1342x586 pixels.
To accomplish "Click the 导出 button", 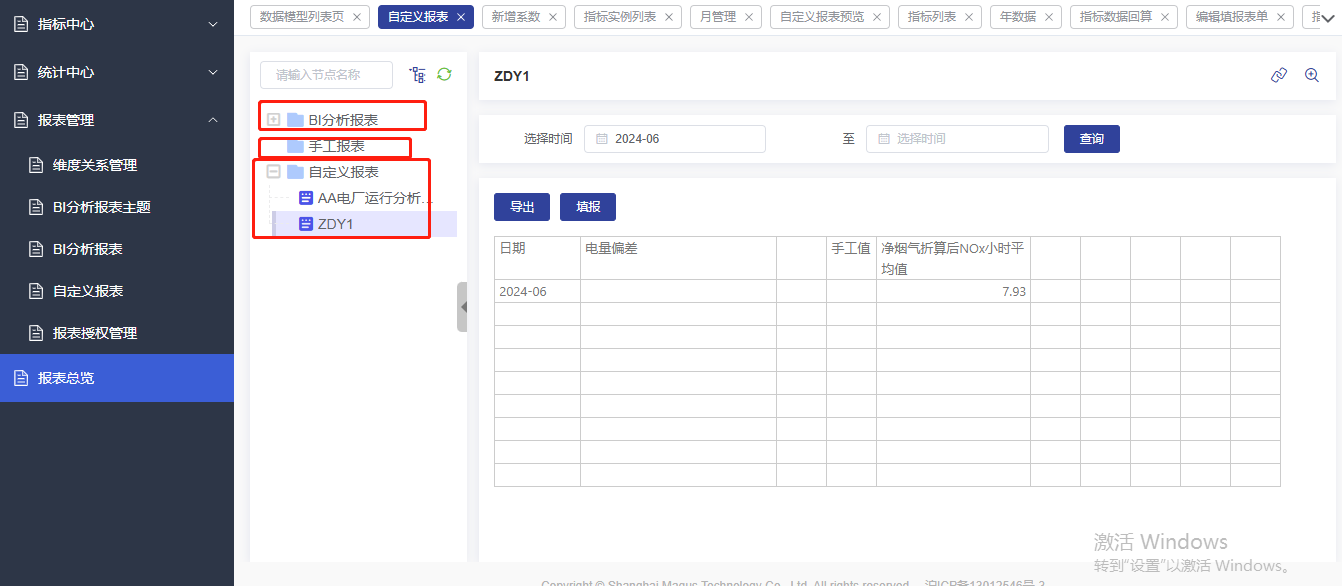I will coord(522,207).
